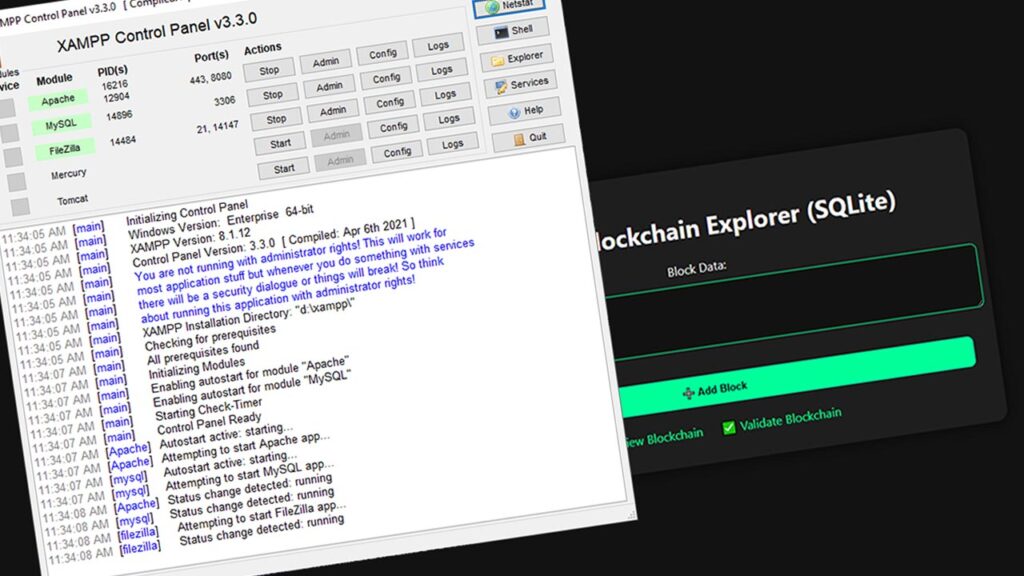Open Logs for Tomcat
The image size is (1024, 576).
(453, 144)
